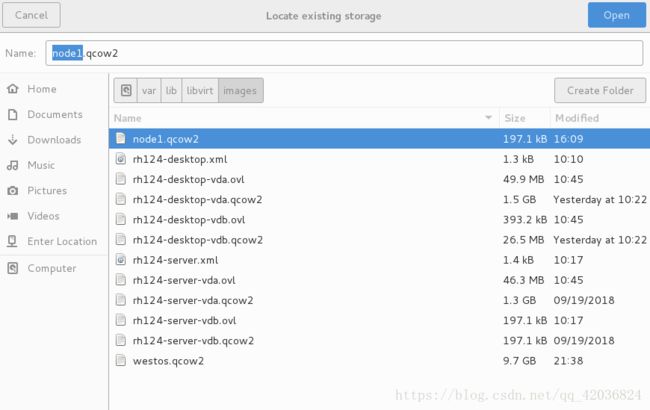
Task: Click XML icon of rh124-server.xml
Action: pos(121,260)
